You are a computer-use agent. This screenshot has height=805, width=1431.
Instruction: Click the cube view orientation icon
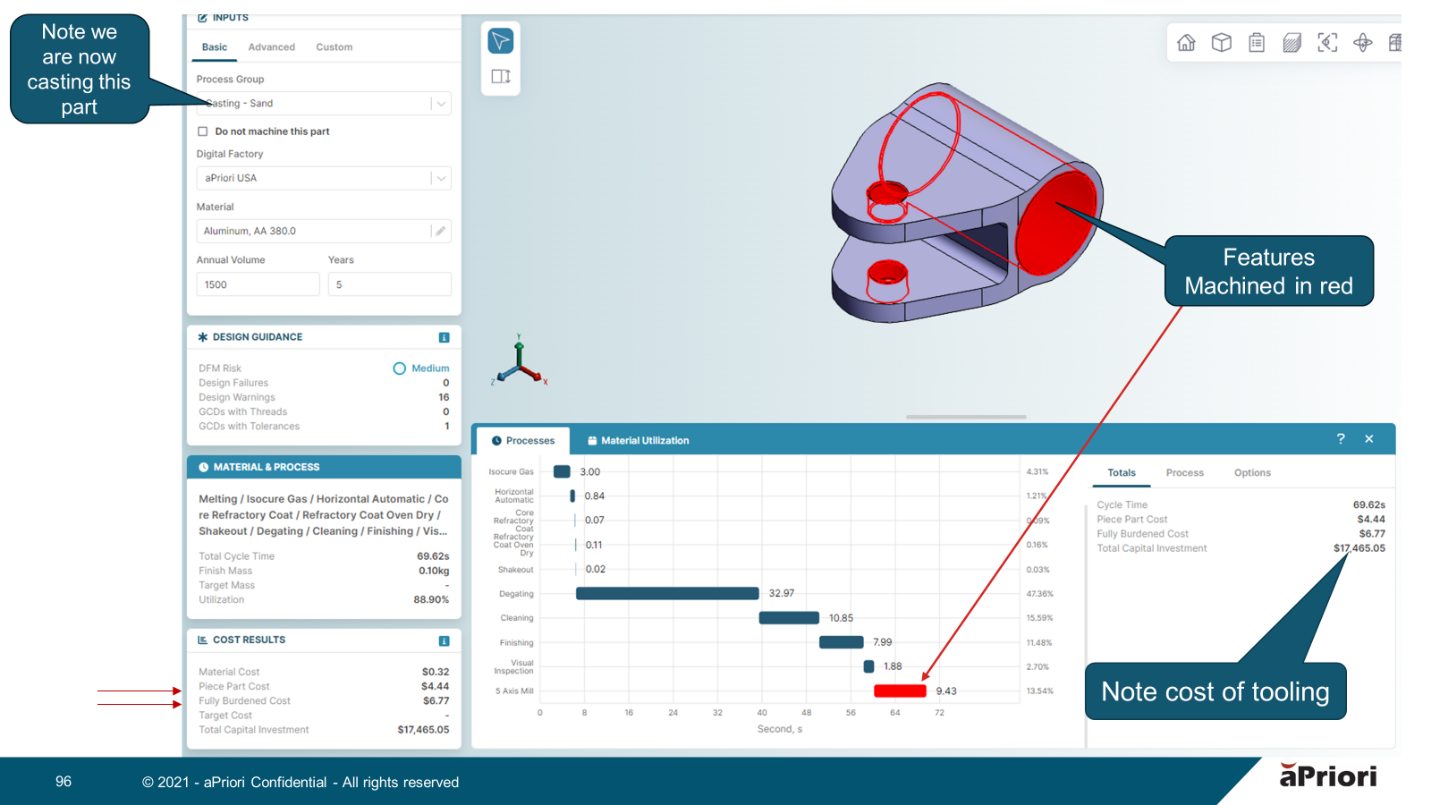pyautogui.click(x=1221, y=43)
